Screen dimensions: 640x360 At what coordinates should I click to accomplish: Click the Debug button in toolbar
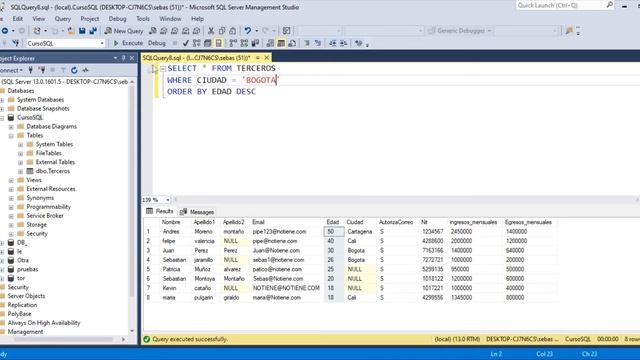157,43
